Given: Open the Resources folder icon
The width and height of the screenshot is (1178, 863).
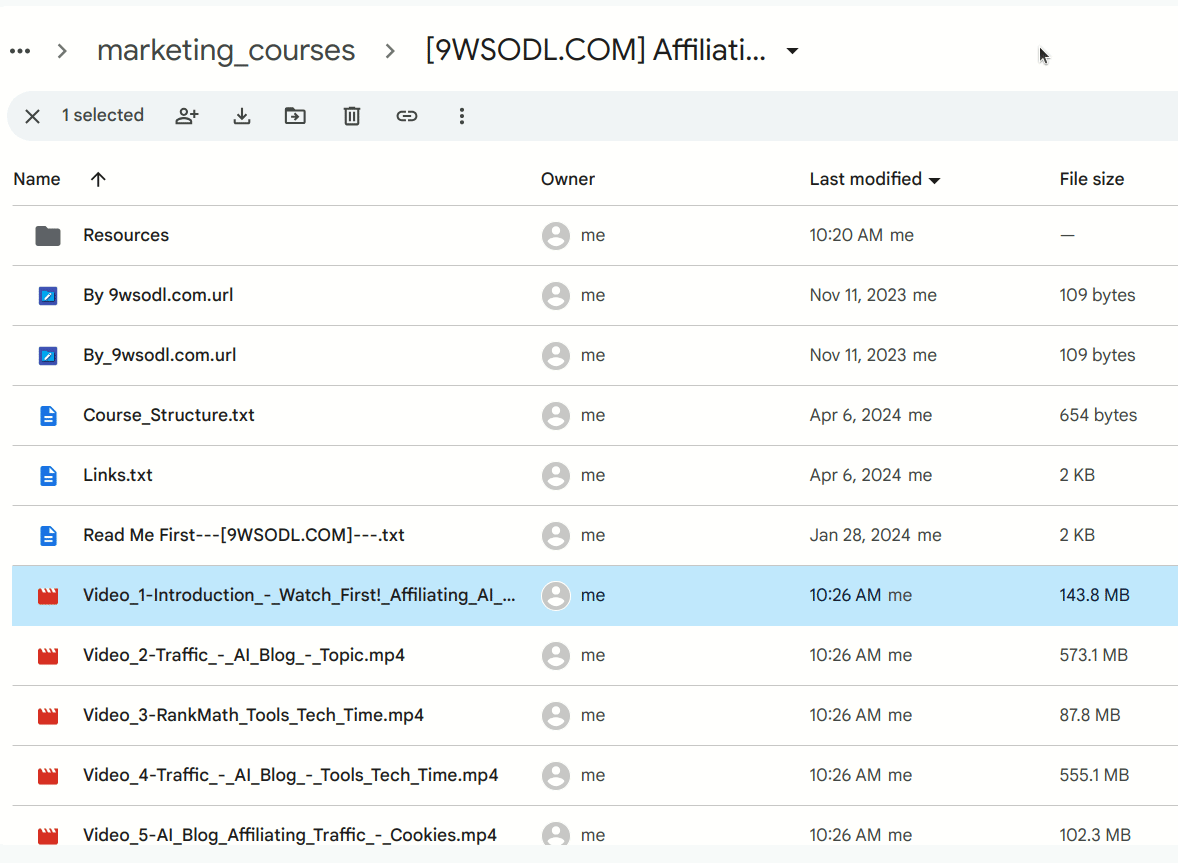Looking at the screenshot, I should point(47,235).
